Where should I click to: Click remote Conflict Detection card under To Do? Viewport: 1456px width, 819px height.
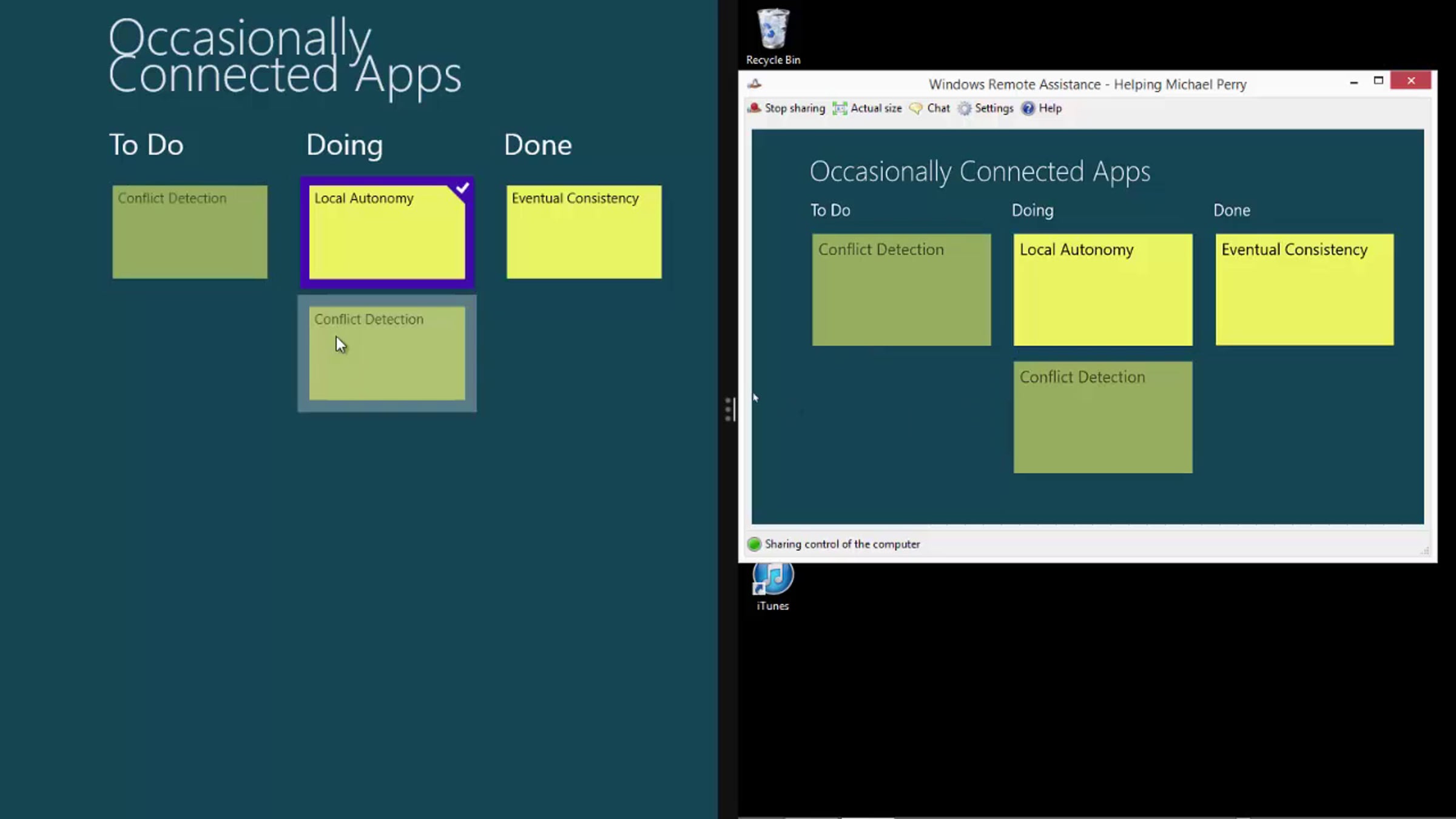click(901, 290)
